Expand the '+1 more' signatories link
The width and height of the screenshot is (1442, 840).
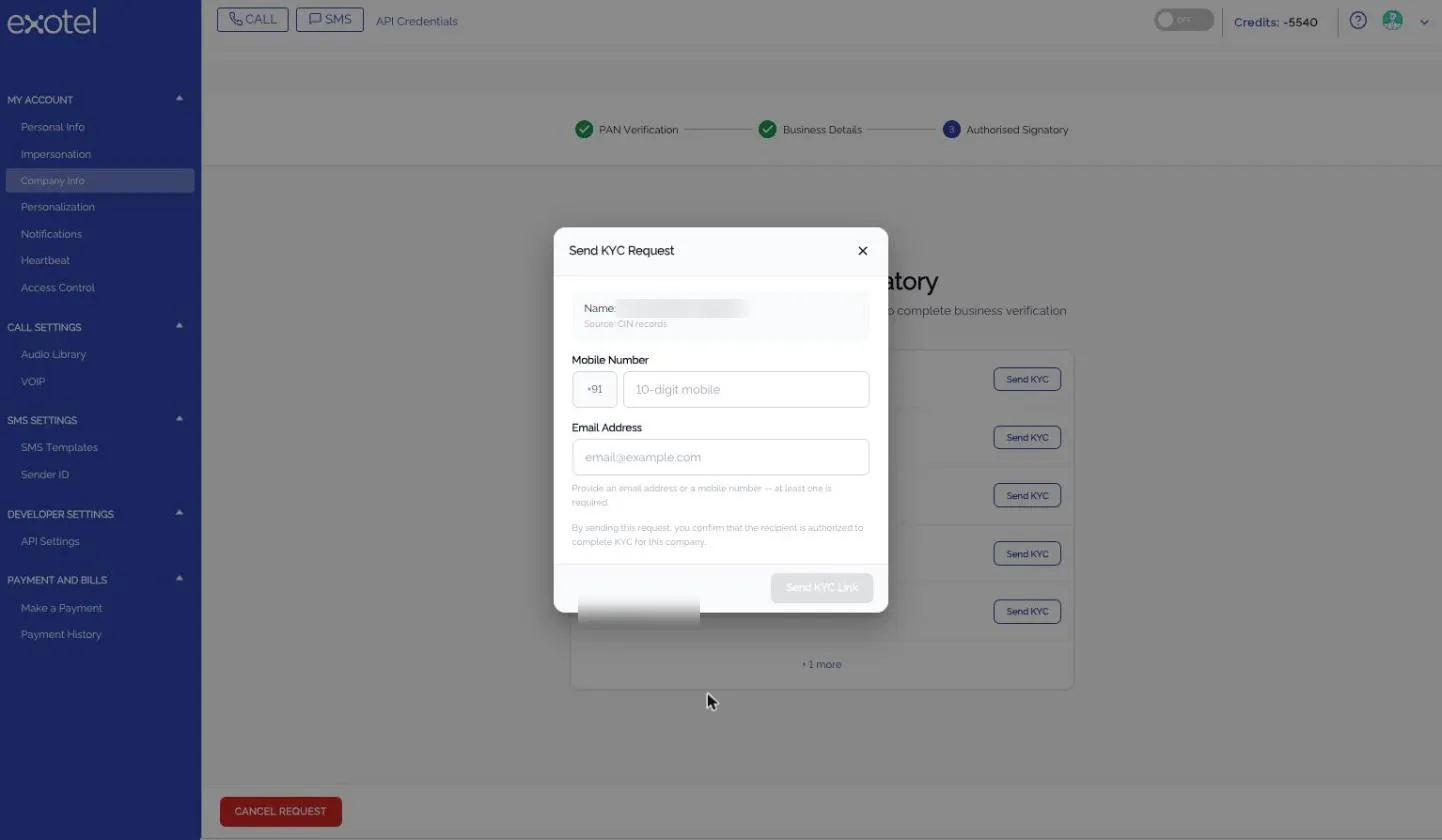pyautogui.click(x=821, y=664)
